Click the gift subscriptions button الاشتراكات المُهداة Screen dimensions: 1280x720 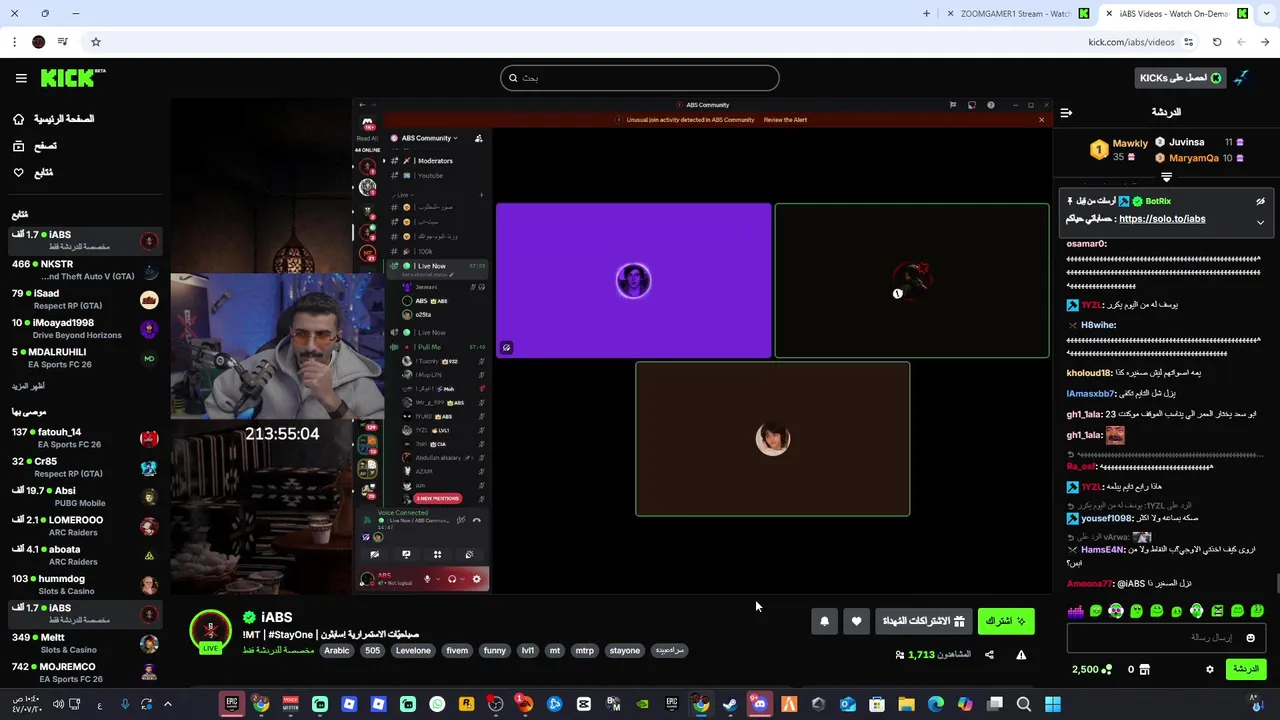(x=923, y=621)
